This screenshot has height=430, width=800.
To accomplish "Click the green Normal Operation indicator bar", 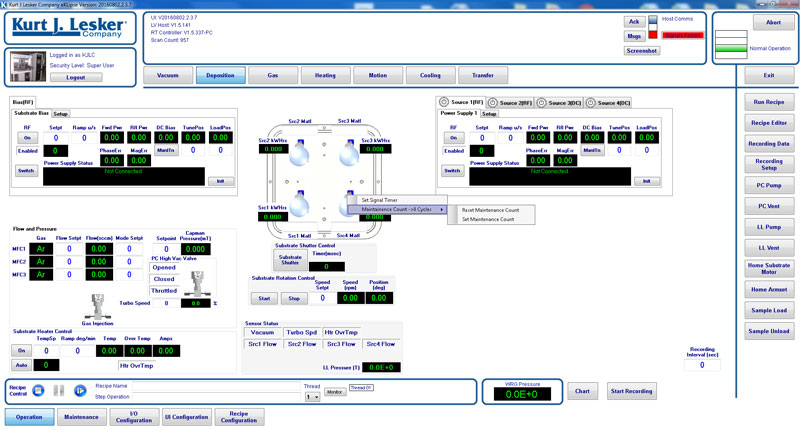I will click(x=731, y=48).
